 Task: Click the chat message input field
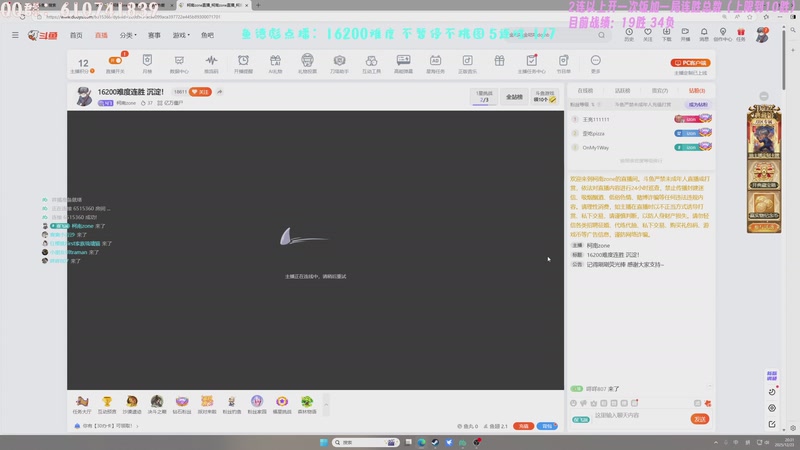[638, 416]
